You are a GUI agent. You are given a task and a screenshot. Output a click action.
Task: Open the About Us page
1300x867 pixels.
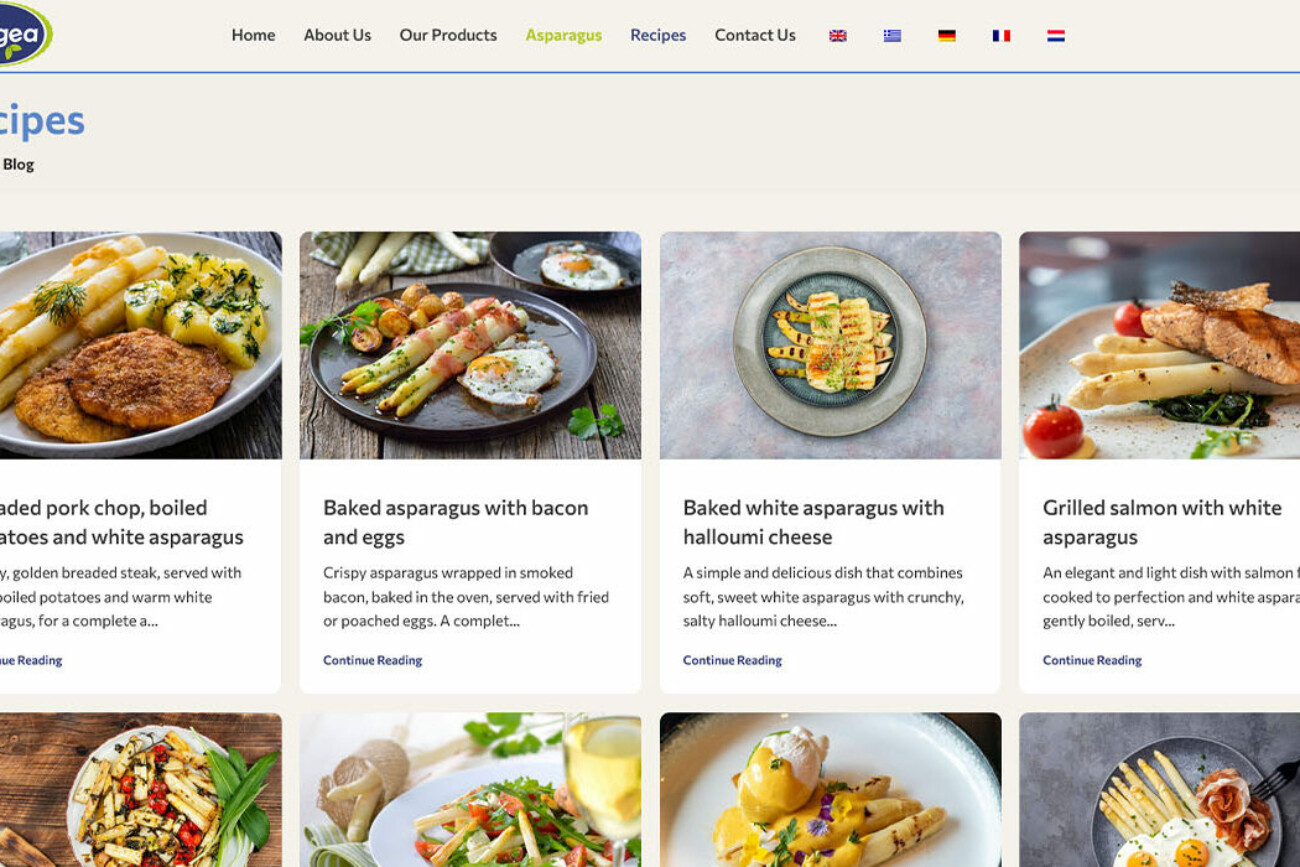(337, 35)
